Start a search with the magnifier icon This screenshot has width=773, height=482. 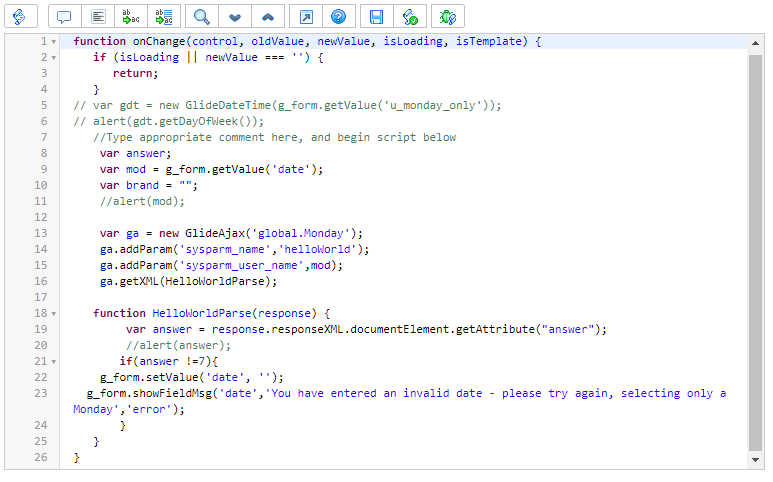click(x=202, y=17)
